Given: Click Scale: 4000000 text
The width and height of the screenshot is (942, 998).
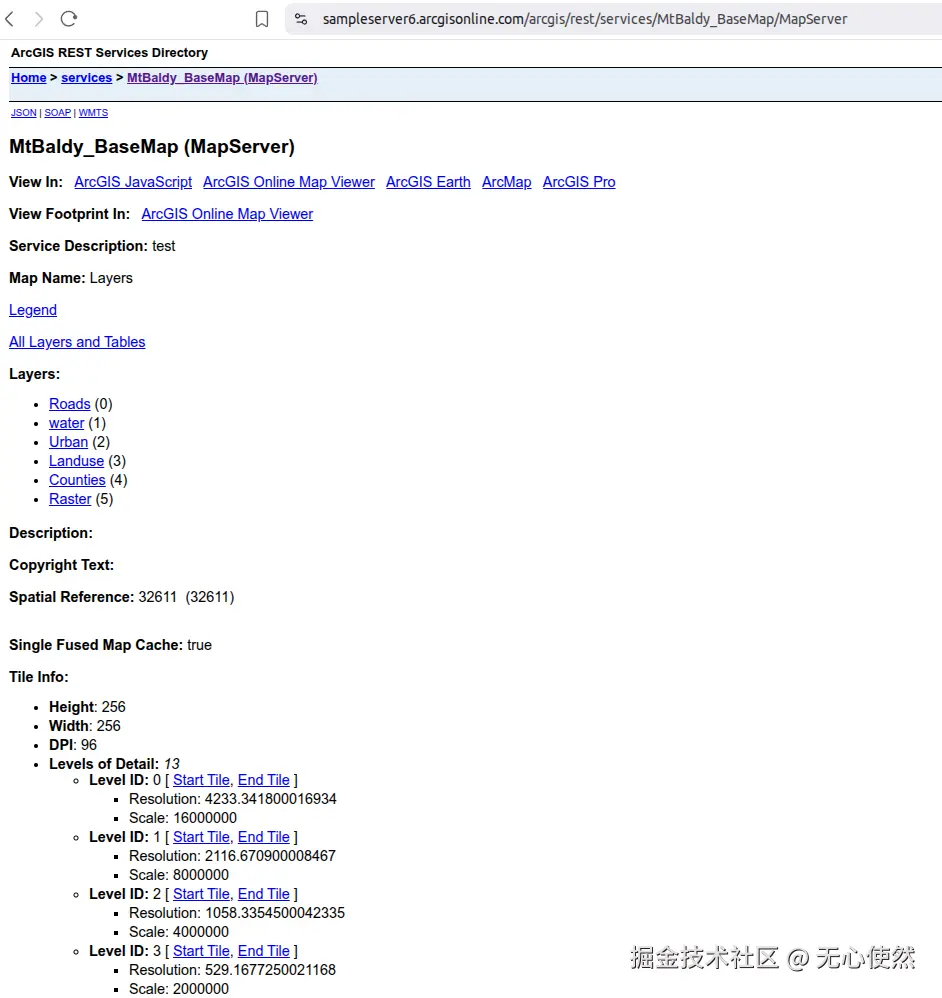Looking at the screenshot, I should [179, 932].
